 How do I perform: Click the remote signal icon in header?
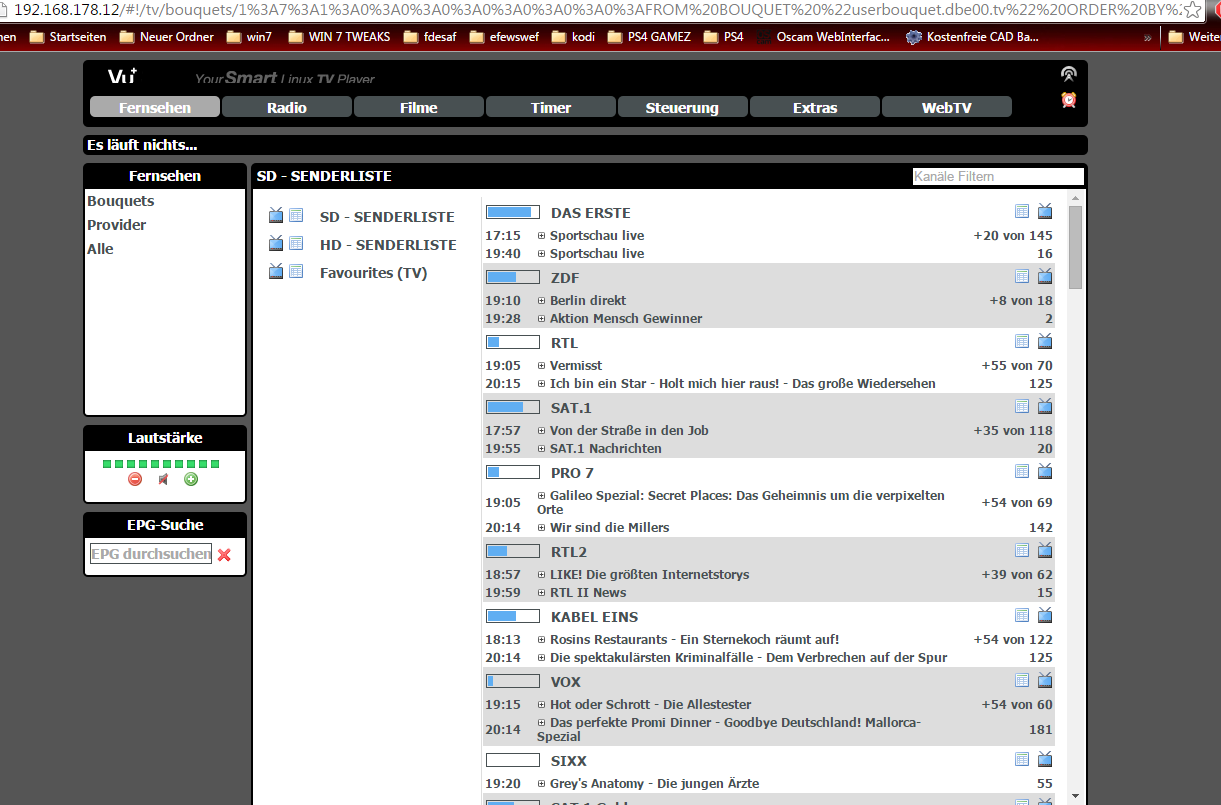[1069, 74]
